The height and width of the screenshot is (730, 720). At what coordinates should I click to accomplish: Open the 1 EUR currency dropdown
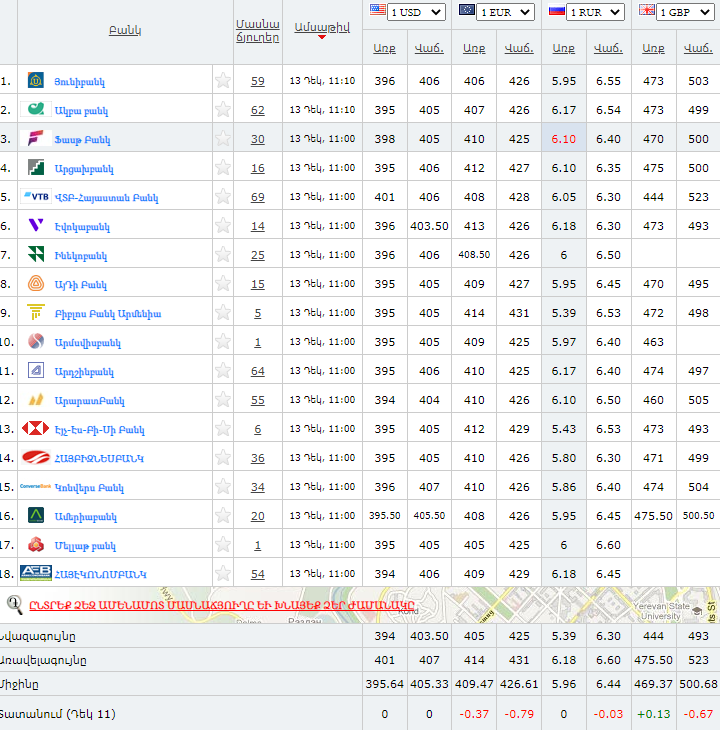(505, 12)
